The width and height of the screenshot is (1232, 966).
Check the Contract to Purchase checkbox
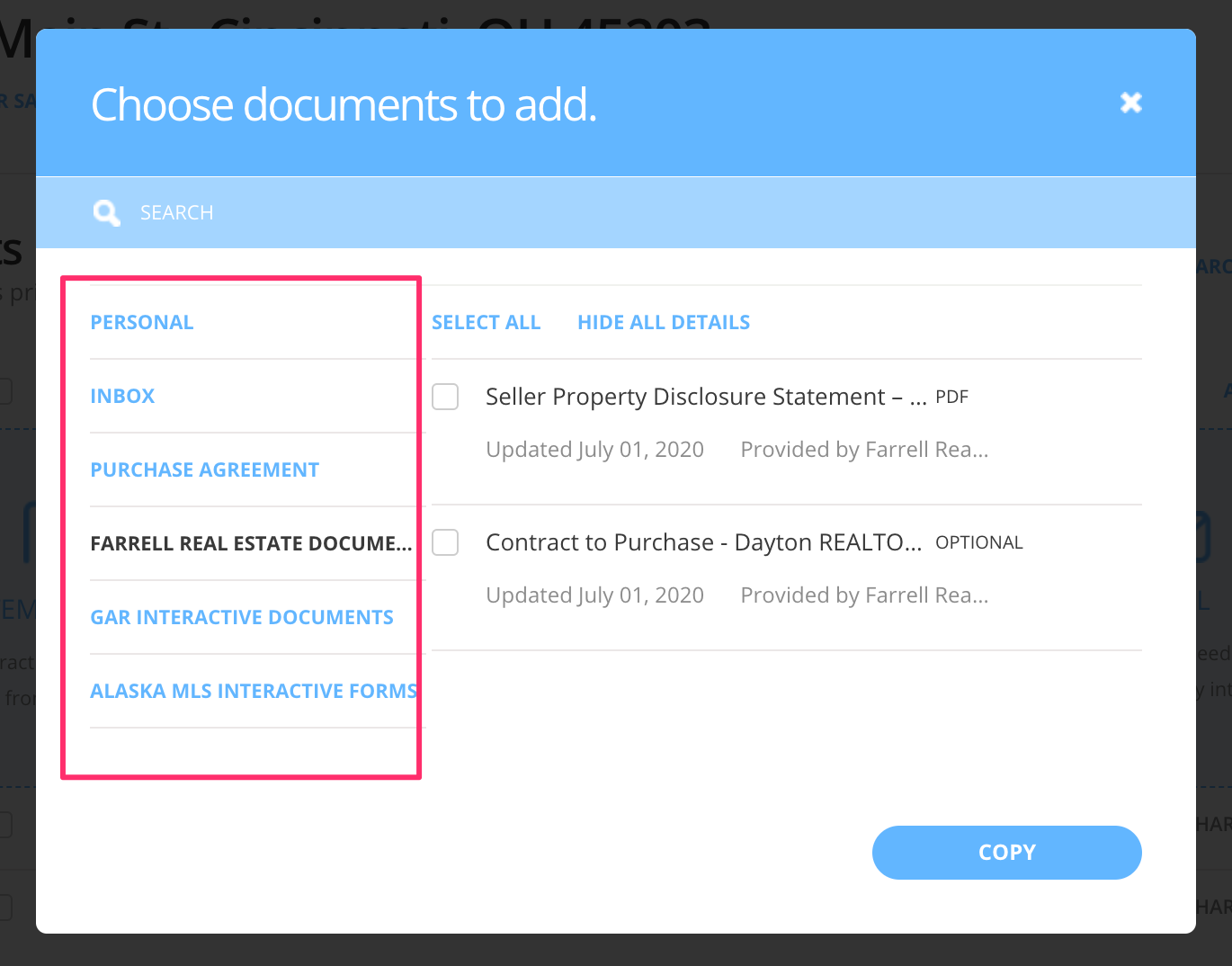444,542
